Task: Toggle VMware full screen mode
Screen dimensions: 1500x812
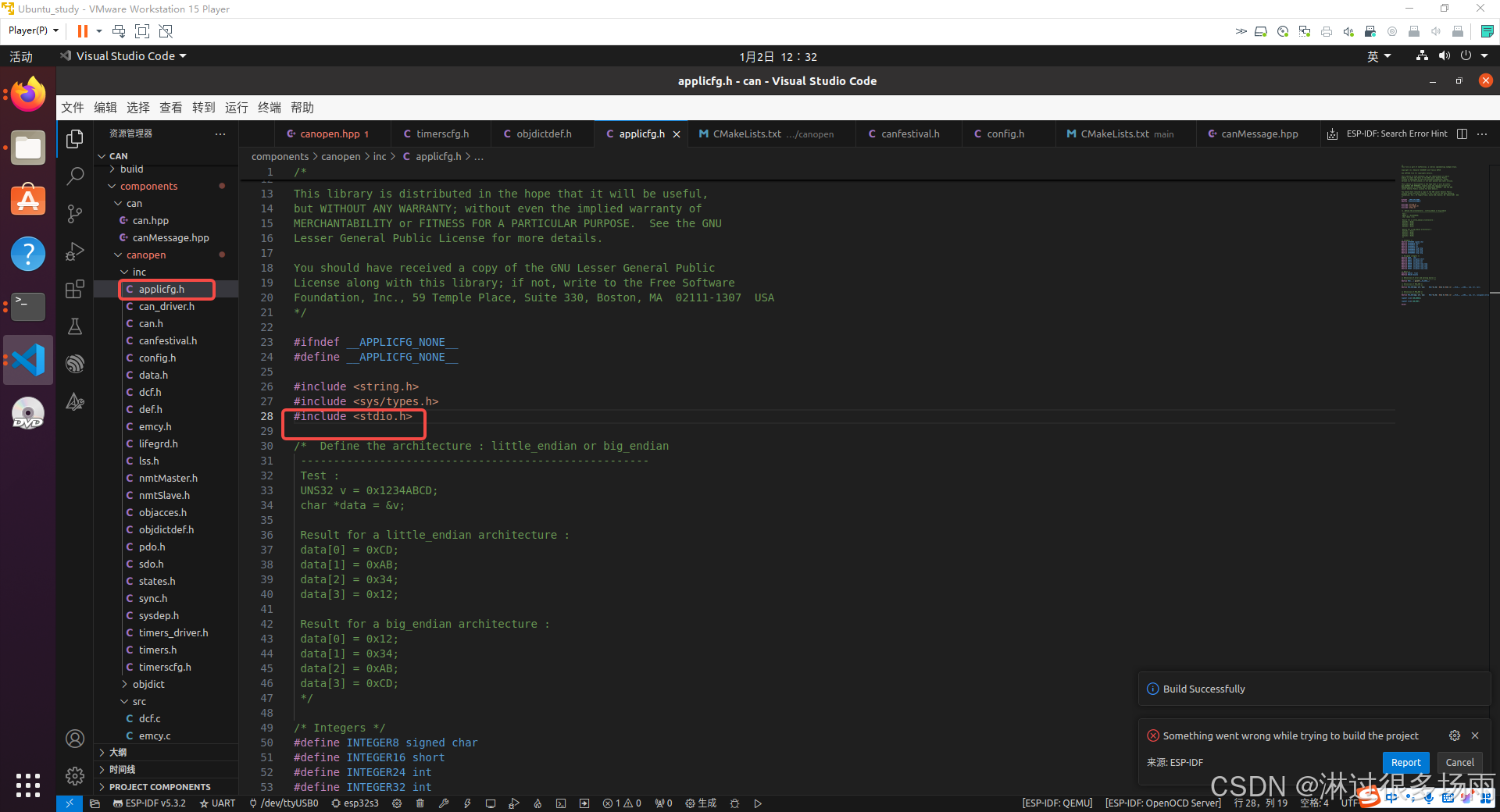Action: point(142,31)
